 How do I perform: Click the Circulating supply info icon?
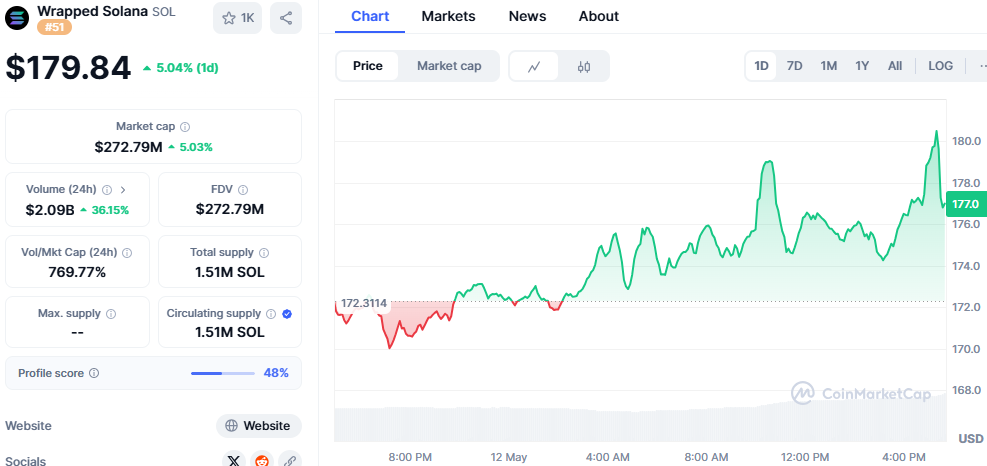tap(271, 314)
